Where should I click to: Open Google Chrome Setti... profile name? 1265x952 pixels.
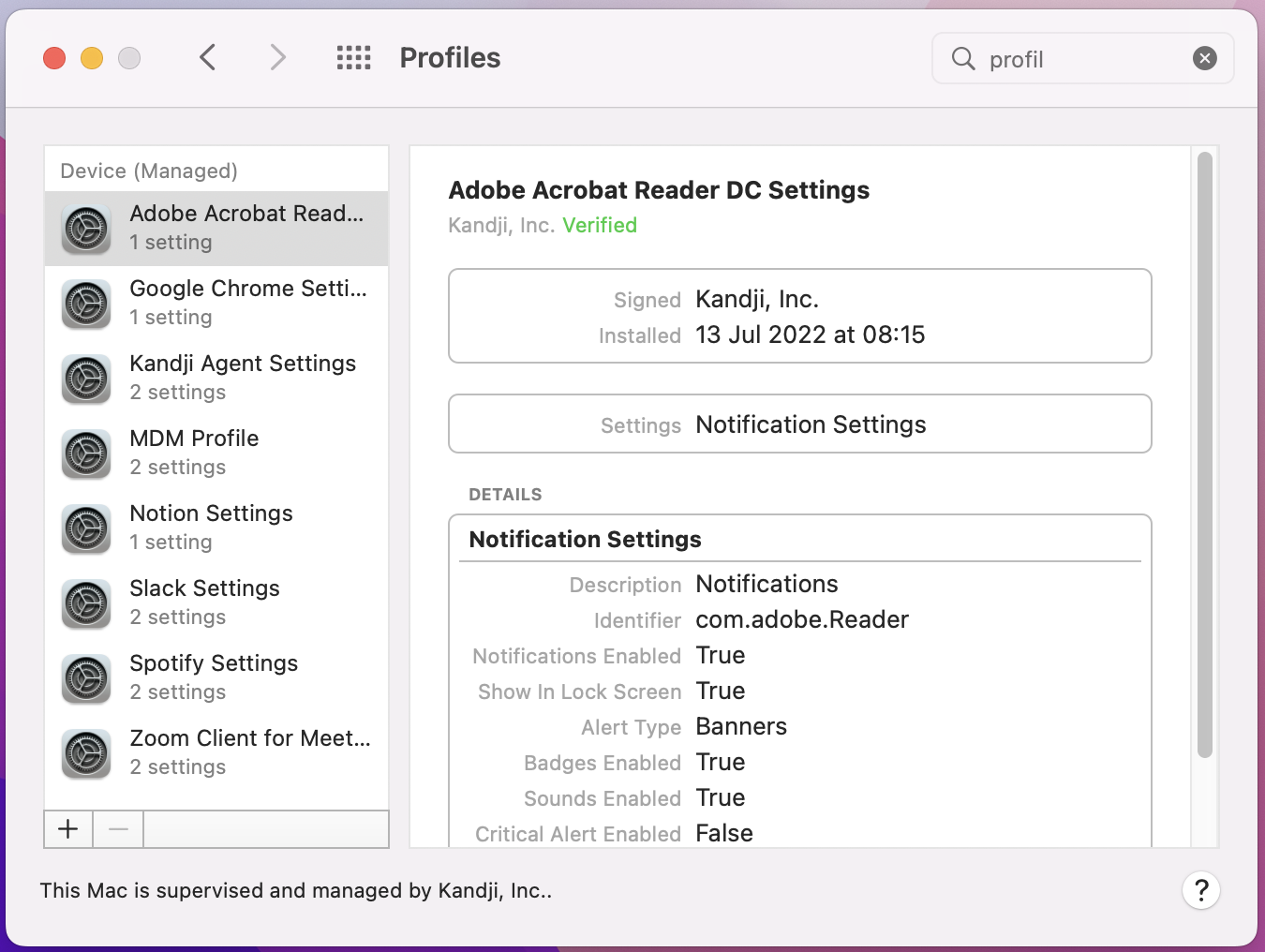248,289
